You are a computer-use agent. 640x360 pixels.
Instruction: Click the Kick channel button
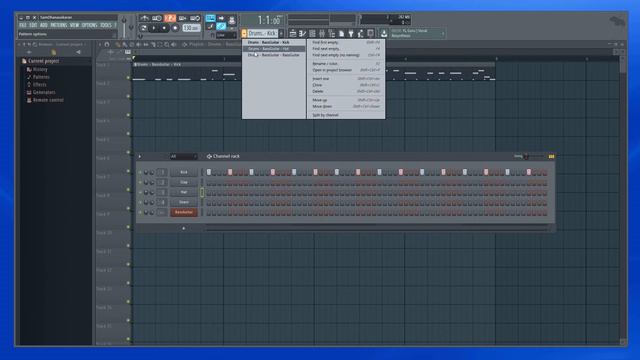(184, 172)
